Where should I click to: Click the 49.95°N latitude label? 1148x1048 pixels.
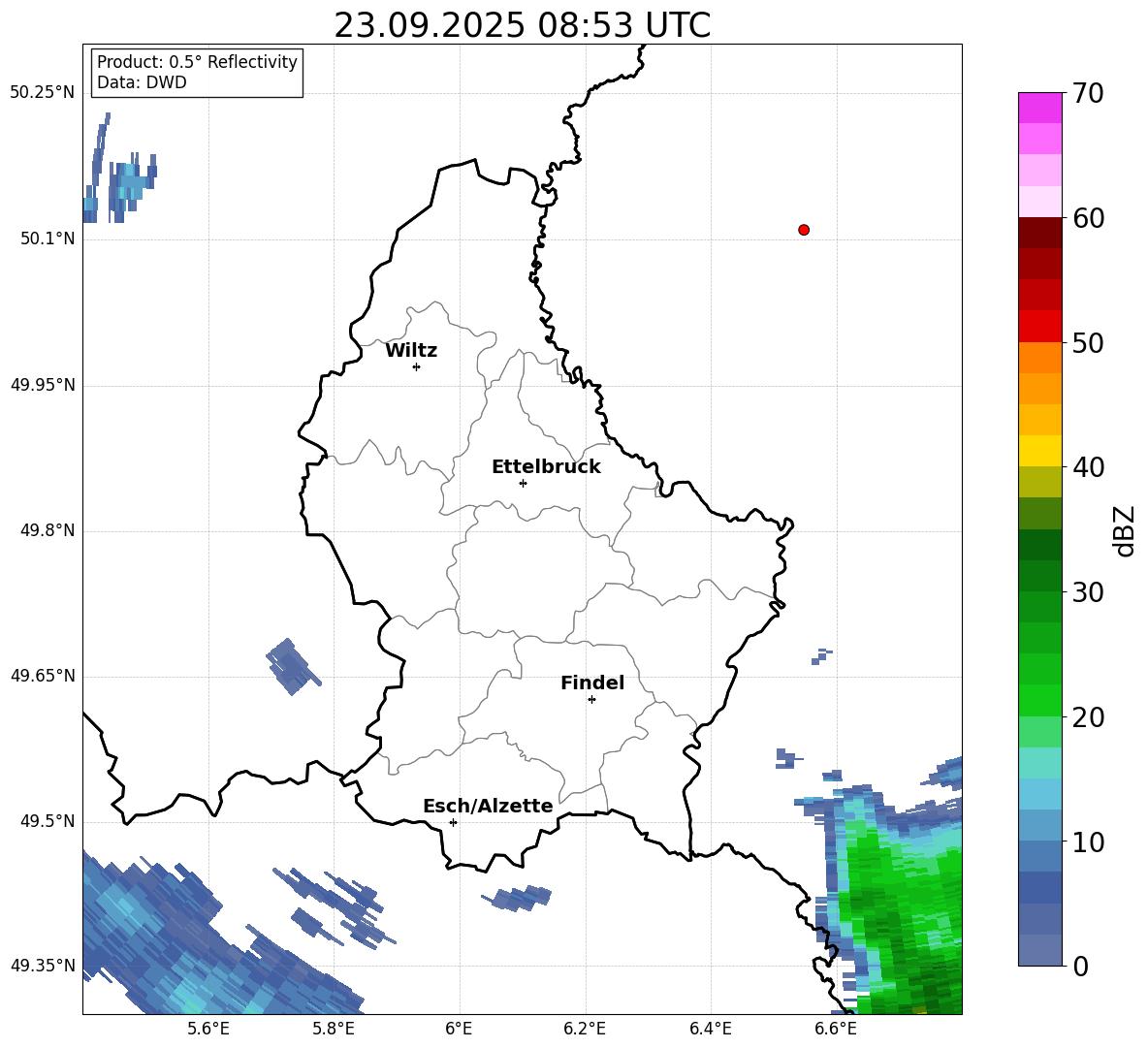pyautogui.click(x=43, y=385)
